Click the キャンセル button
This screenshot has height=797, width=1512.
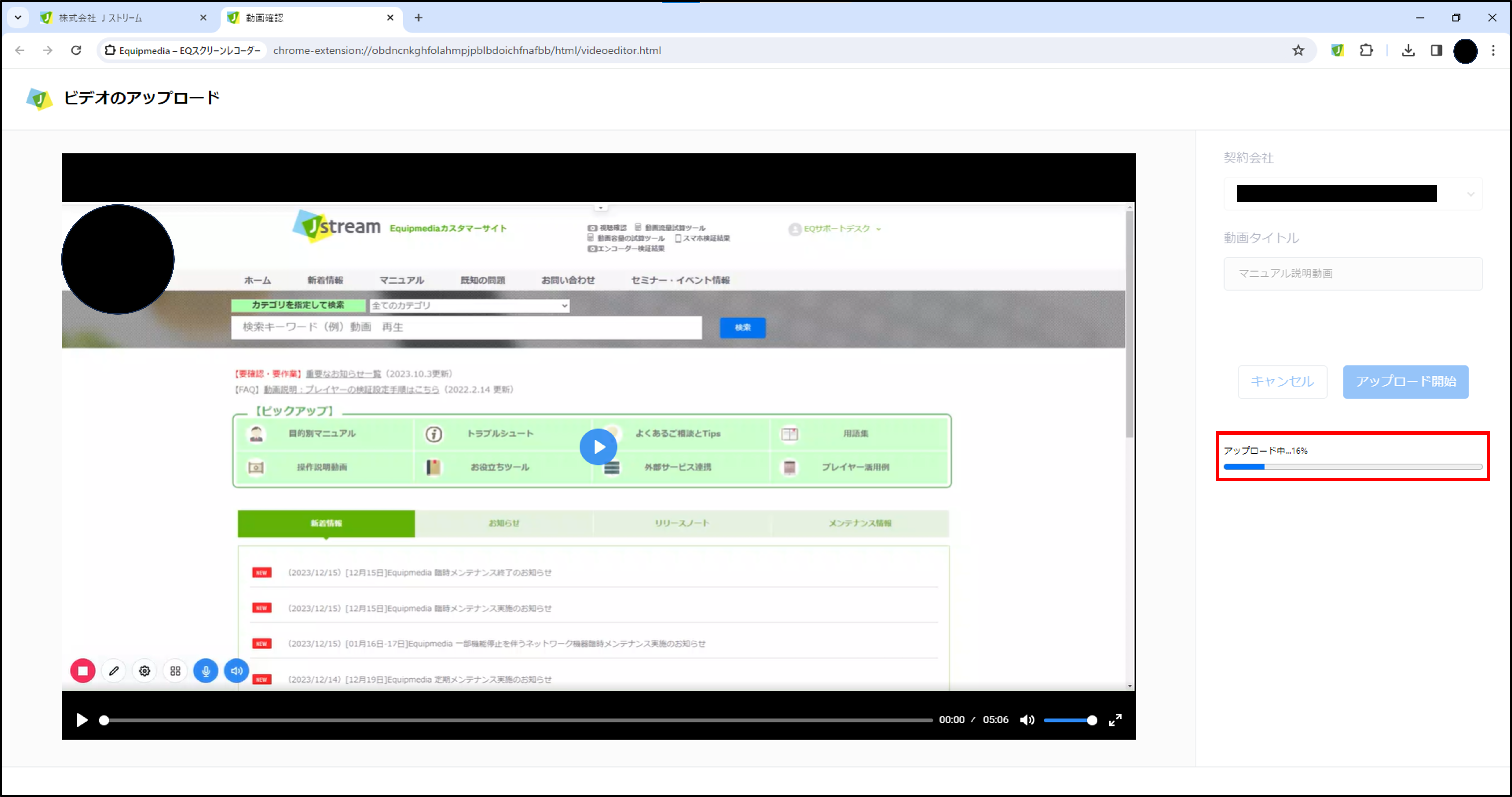(1282, 382)
